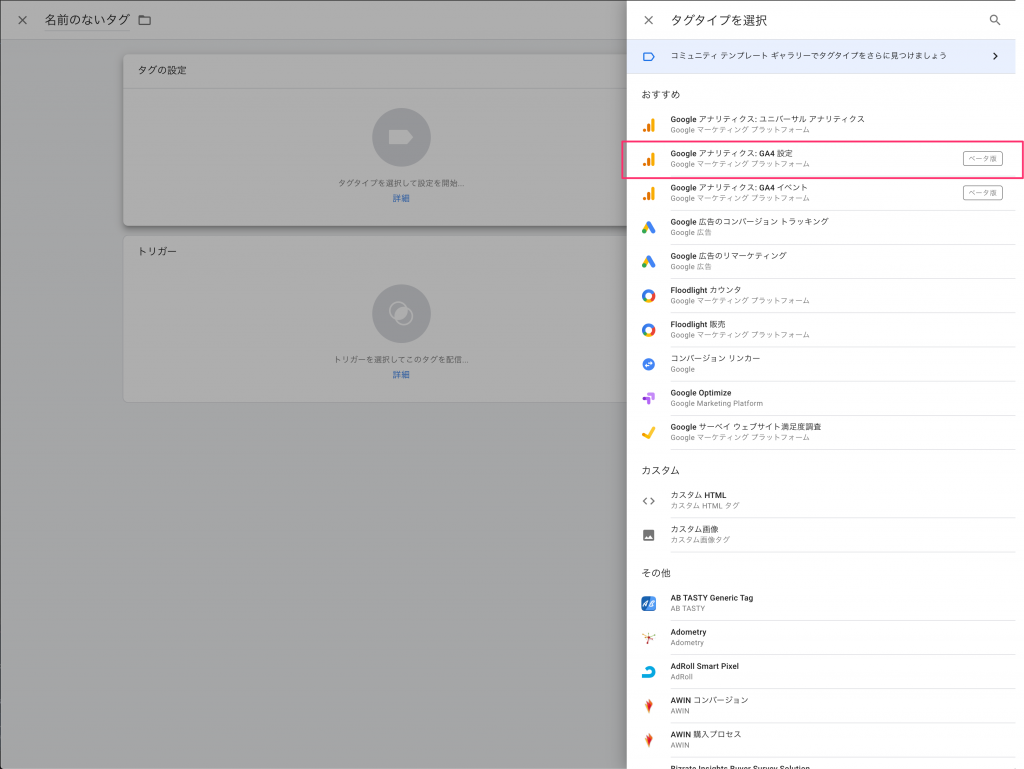Click ベータ版 badge on GA4 設定 row

click(x=982, y=159)
